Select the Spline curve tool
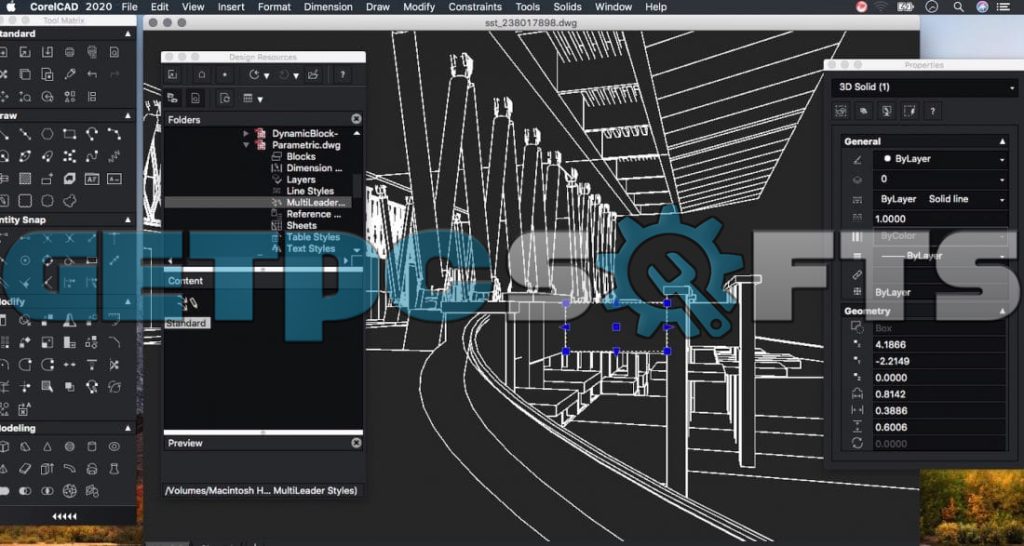The height and width of the screenshot is (546, 1024). coord(91,157)
